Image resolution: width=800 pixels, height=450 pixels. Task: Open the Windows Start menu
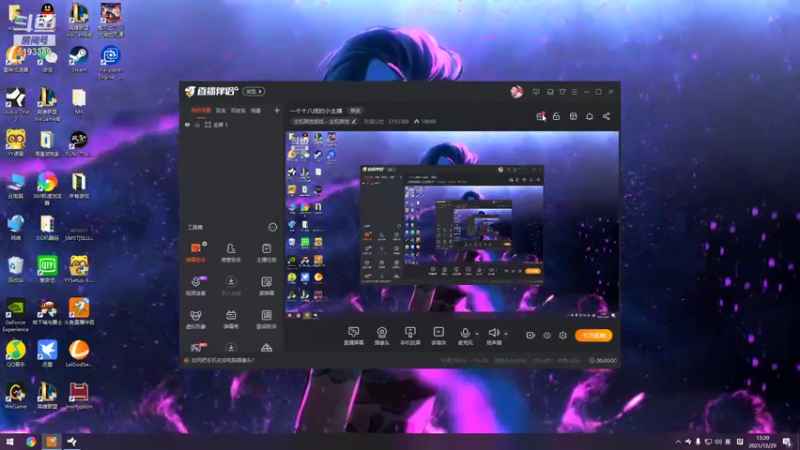(10, 441)
